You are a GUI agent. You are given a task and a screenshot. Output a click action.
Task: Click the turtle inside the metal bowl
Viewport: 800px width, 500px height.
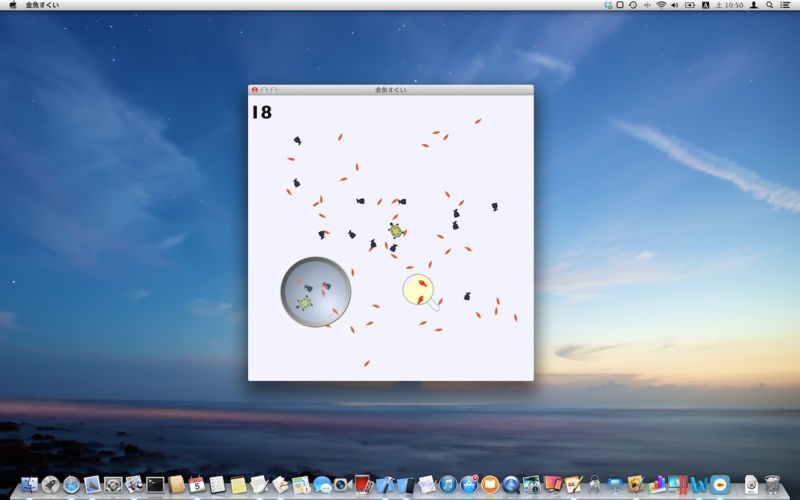[x=305, y=301]
